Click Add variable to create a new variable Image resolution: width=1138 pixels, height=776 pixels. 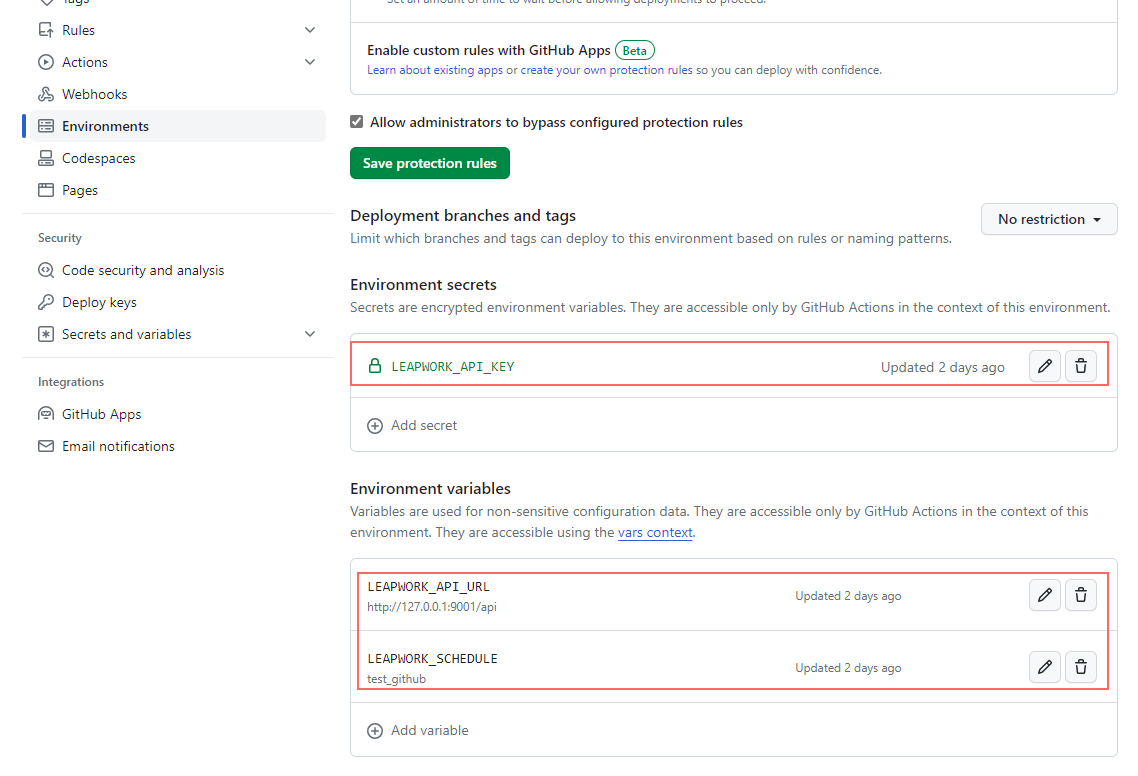[x=417, y=730]
